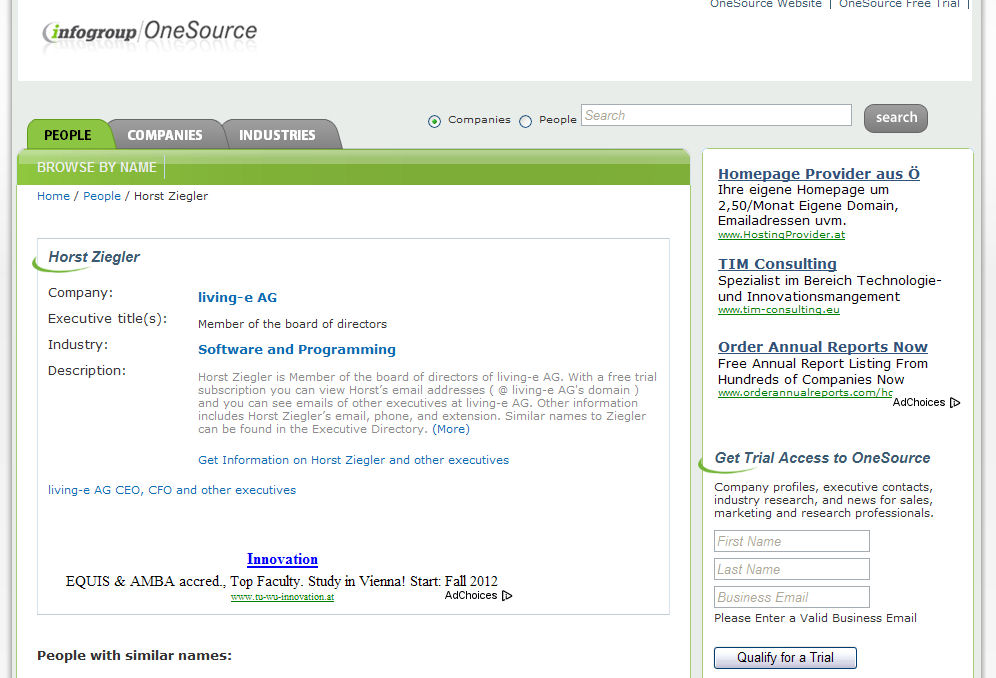This screenshot has width=996, height=678.
Task: Click www.tim-consulting.eu link
Action: [x=779, y=309]
